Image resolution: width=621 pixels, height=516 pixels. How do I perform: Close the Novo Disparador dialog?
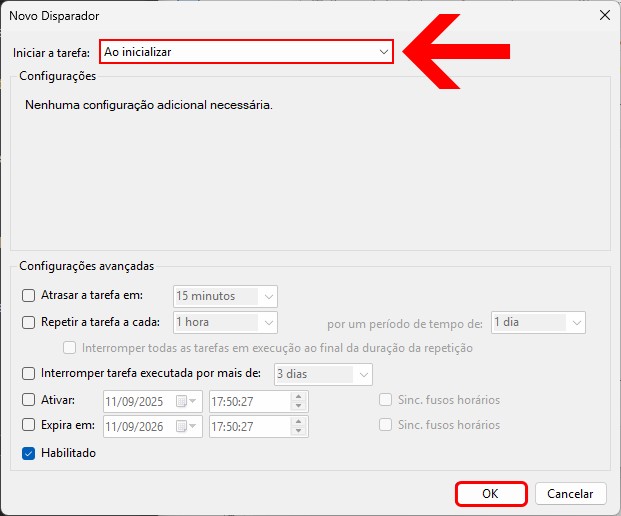pos(605,15)
